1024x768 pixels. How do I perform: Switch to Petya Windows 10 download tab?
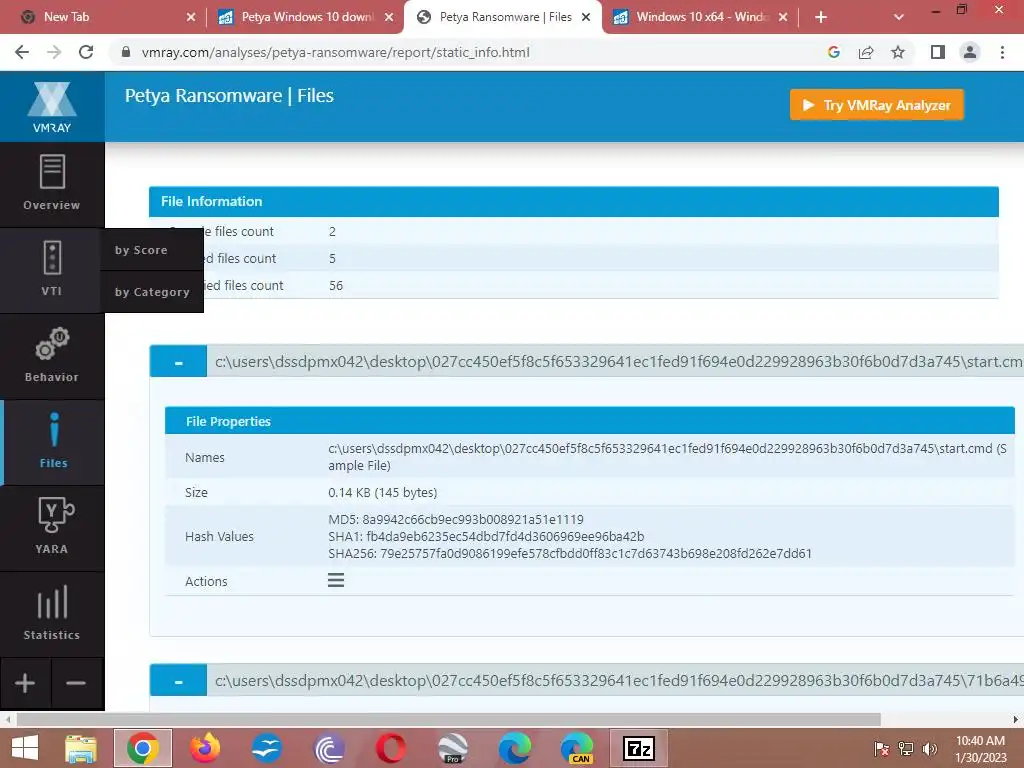coord(306,17)
